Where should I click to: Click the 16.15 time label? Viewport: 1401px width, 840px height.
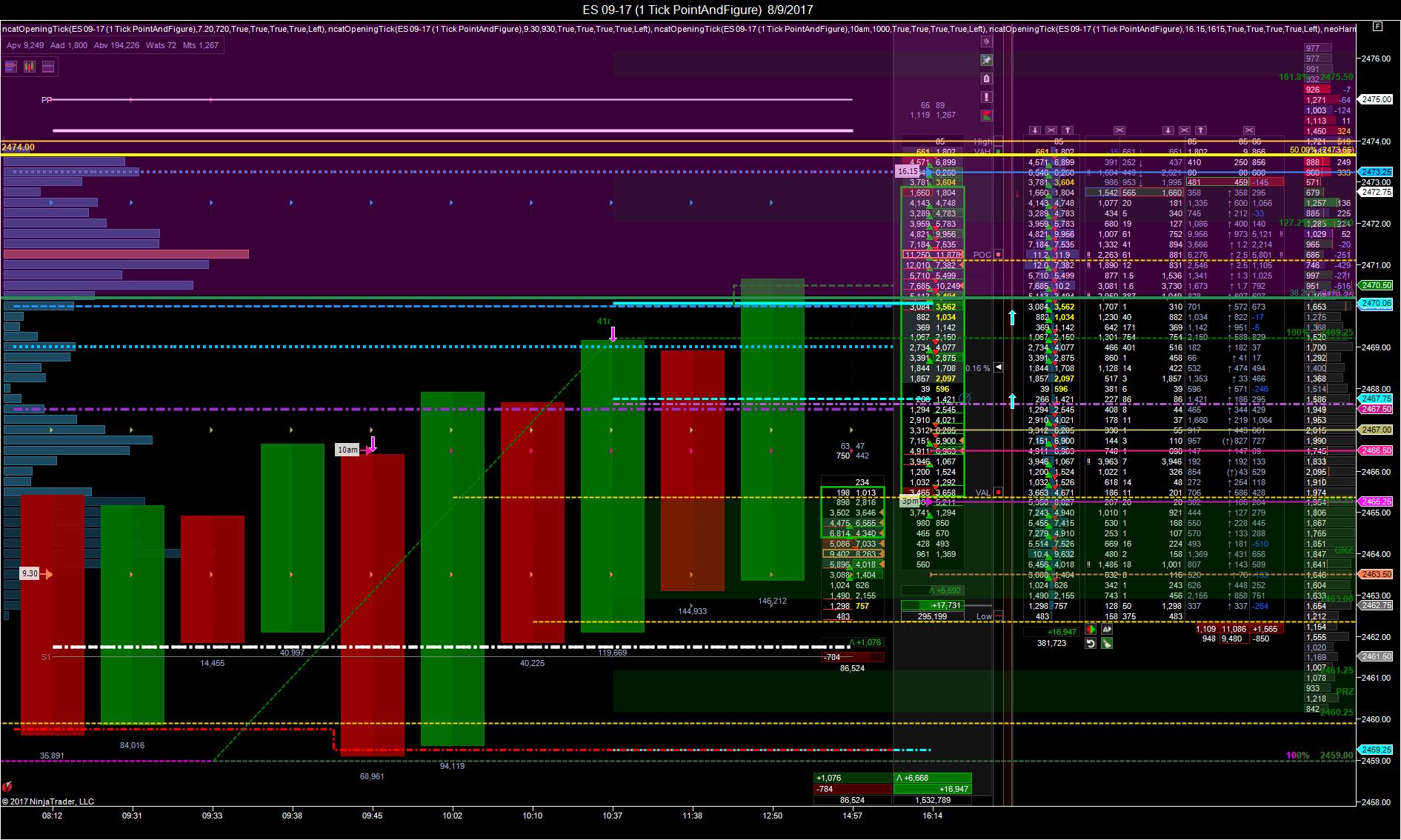(908, 171)
